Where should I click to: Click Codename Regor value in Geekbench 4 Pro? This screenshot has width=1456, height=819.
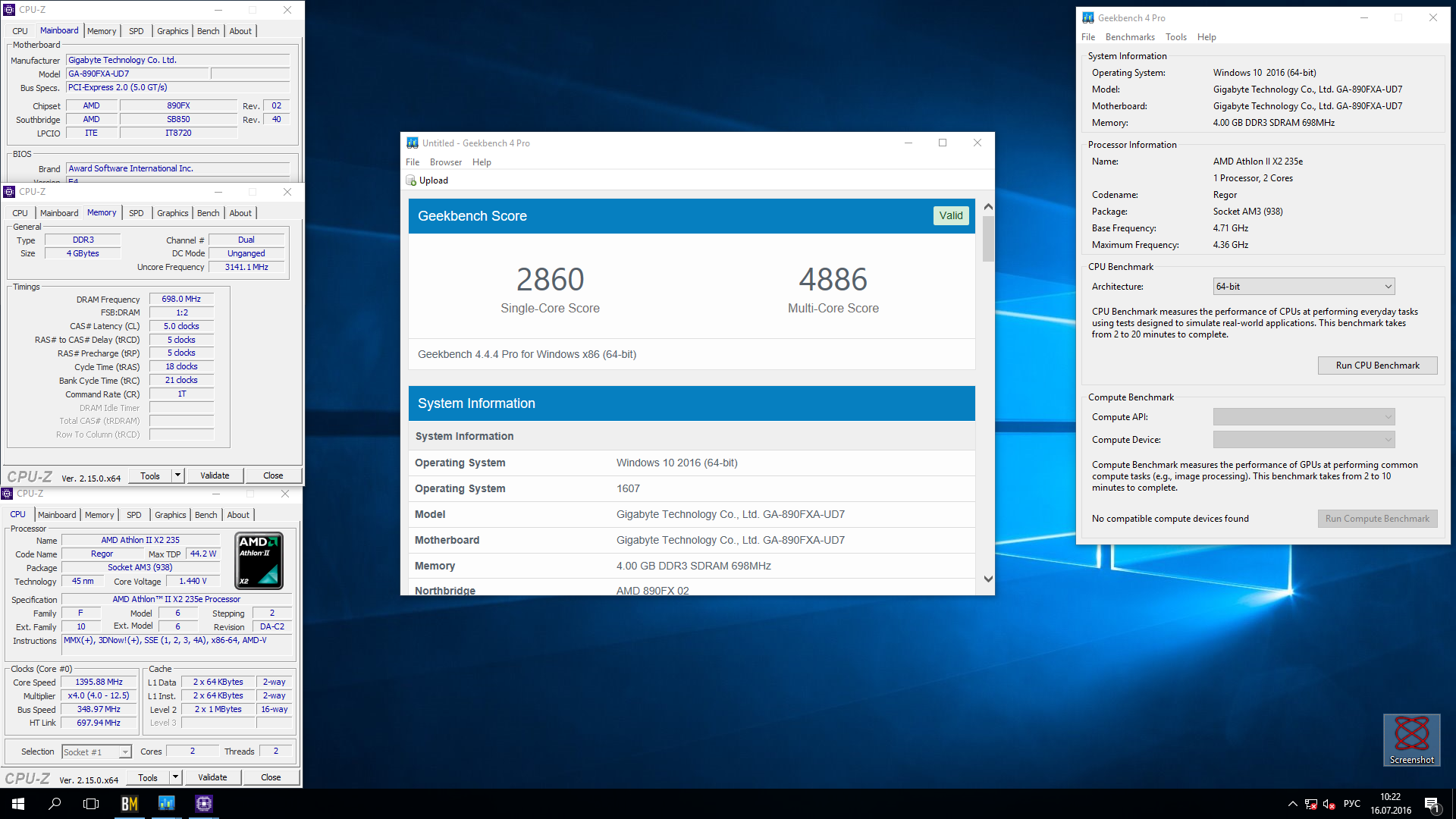click(1225, 195)
